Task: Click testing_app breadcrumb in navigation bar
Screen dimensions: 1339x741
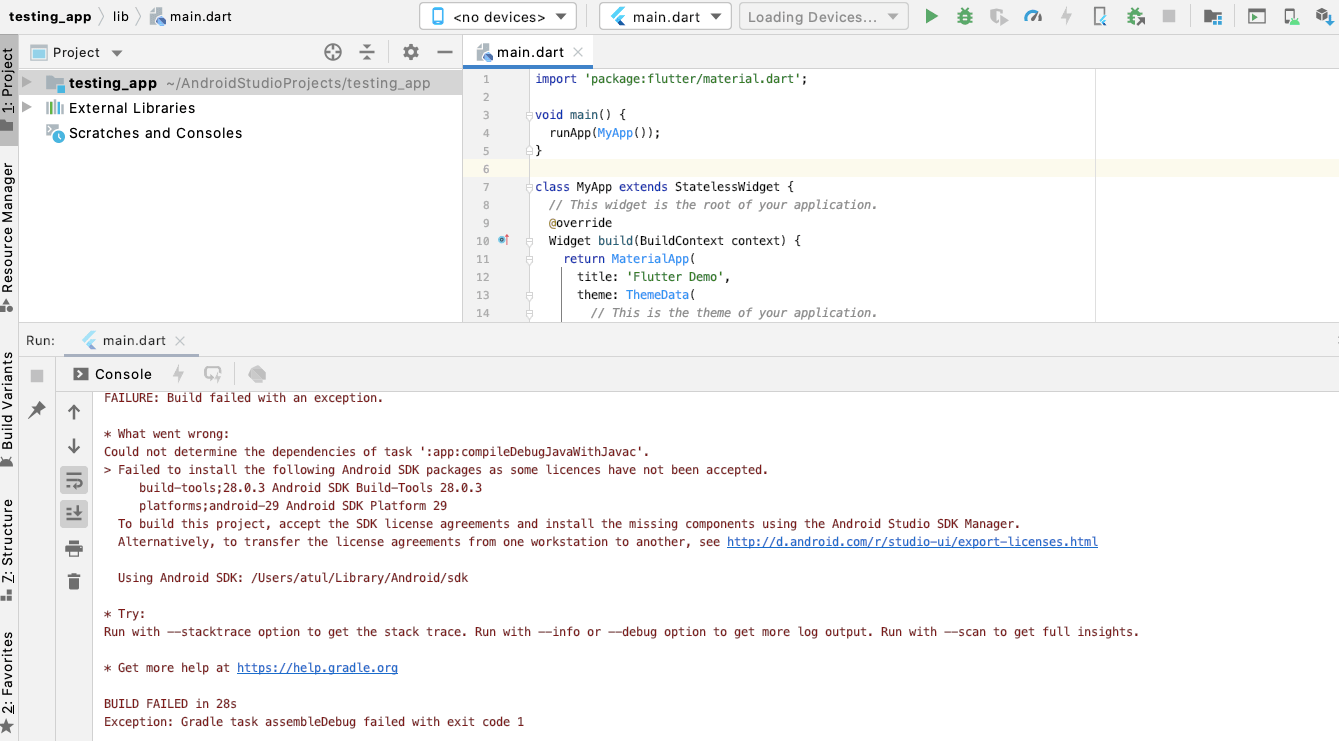Action: pos(50,16)
